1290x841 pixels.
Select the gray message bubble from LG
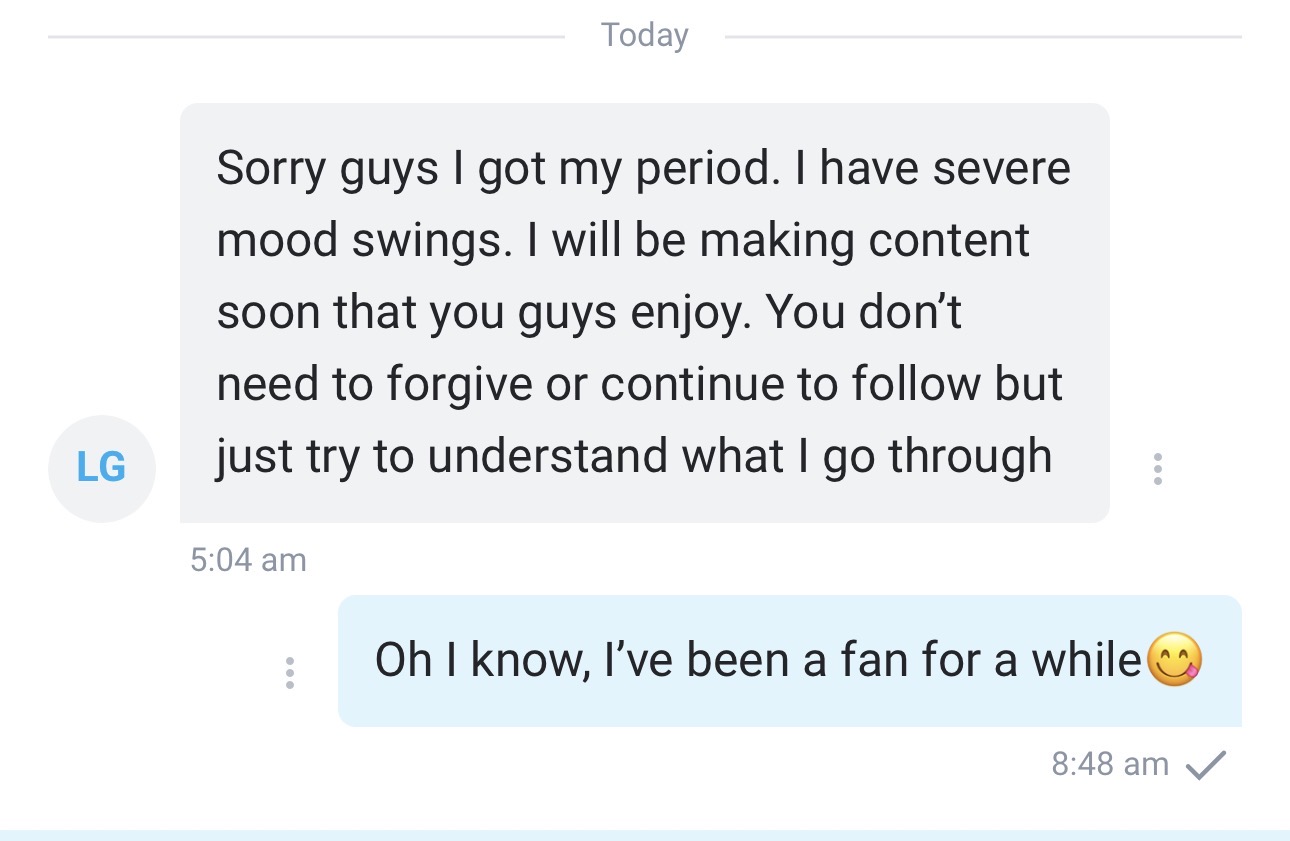[644, 312]
